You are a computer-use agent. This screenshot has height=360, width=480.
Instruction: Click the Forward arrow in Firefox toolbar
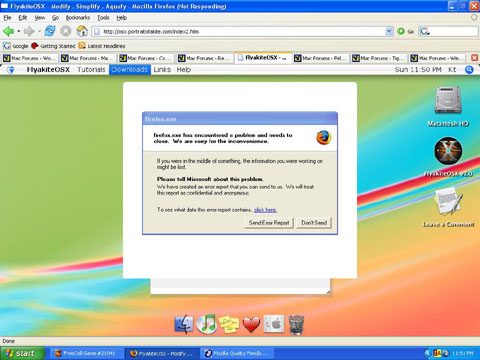pos(29,32)
